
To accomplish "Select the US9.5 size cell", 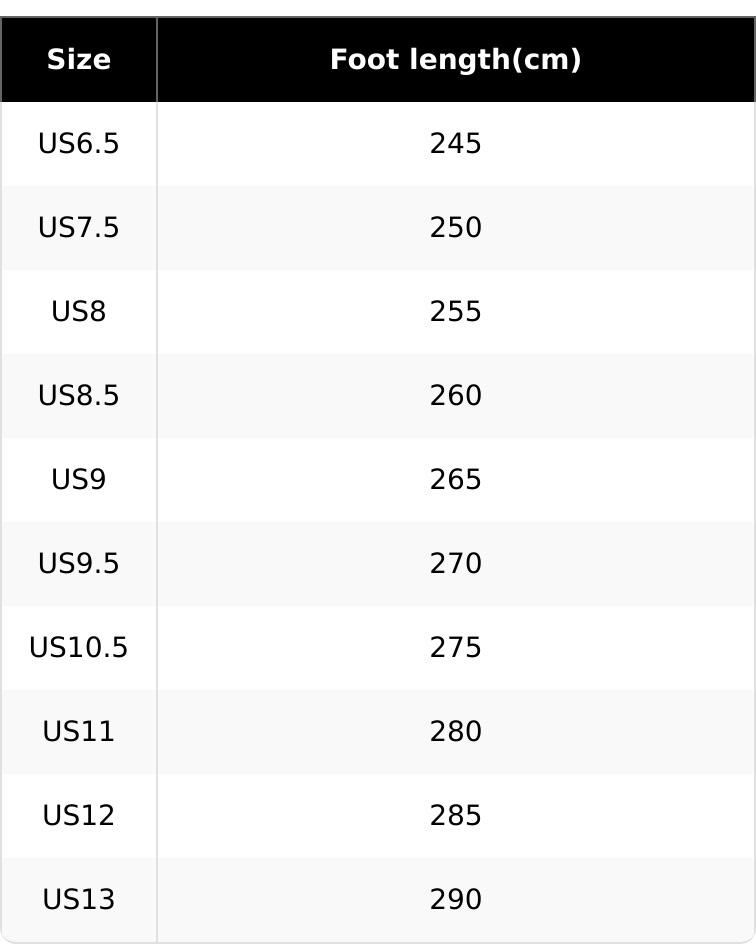I will (78, 564).
